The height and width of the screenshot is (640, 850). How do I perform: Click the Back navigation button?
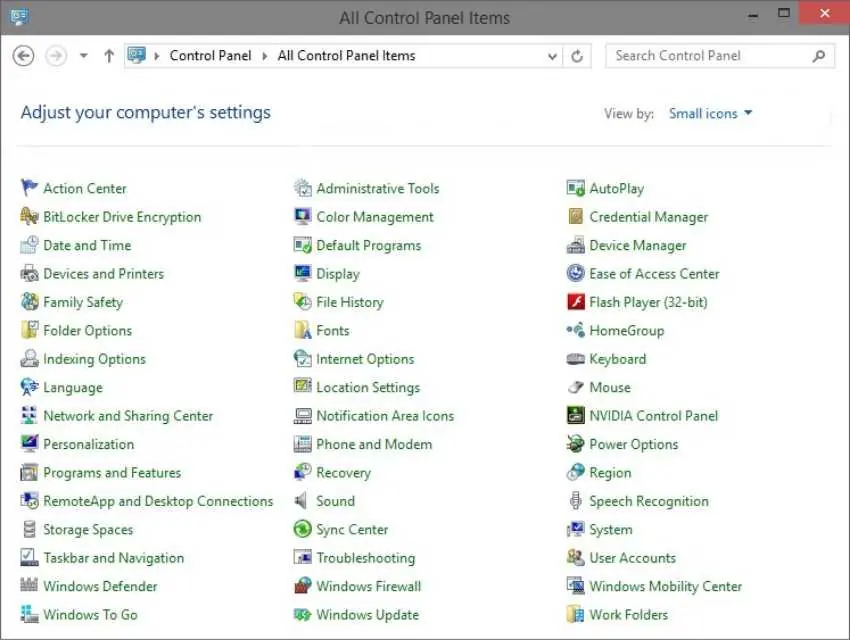(23, 55)
